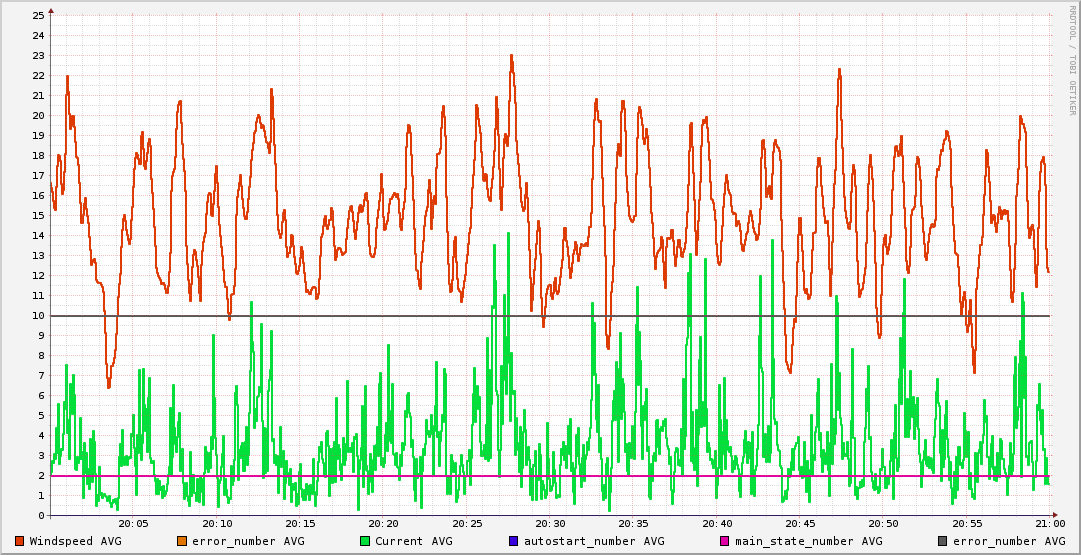Click the 20:15 time axis label

[x=301, y=524]
